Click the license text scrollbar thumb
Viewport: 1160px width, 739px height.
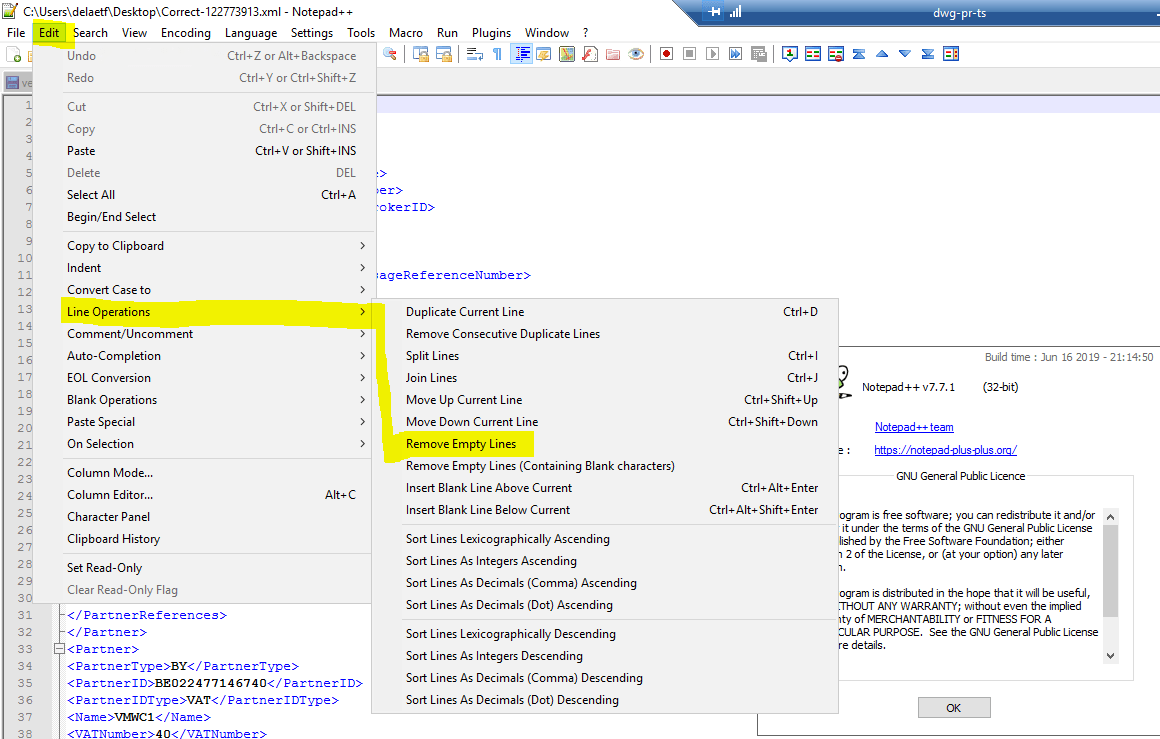[x=1110, y=570]
